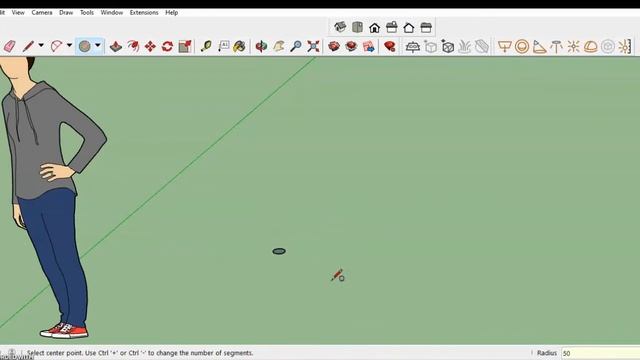Switch to Right view
Viewport: 640px width, 360px height.
pos(391,27)
